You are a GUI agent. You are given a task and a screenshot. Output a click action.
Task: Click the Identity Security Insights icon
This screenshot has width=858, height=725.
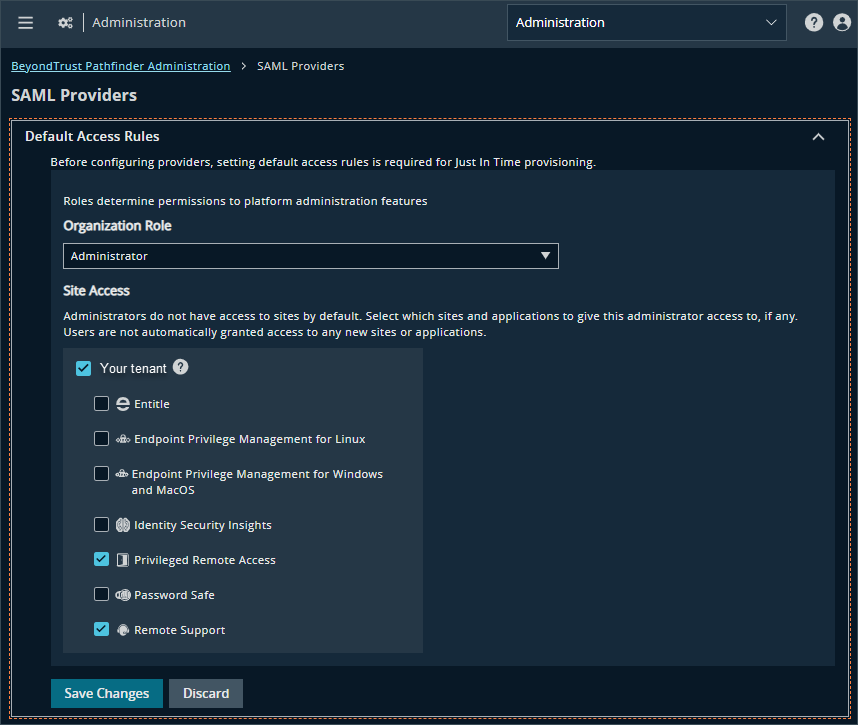point(123,525)
